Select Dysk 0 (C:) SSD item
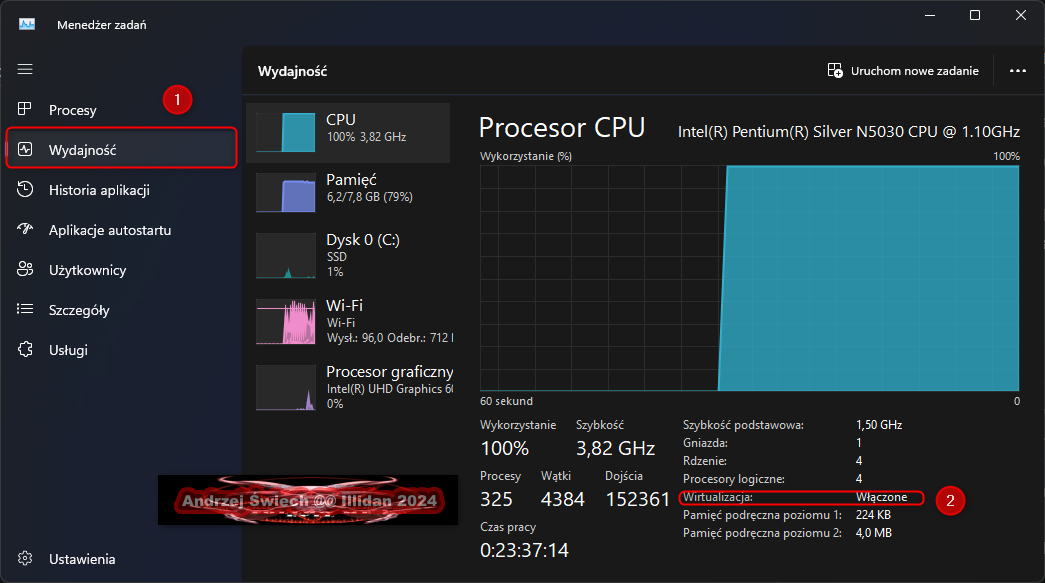This screenshot has width=1045, height=583. point(349,255)
